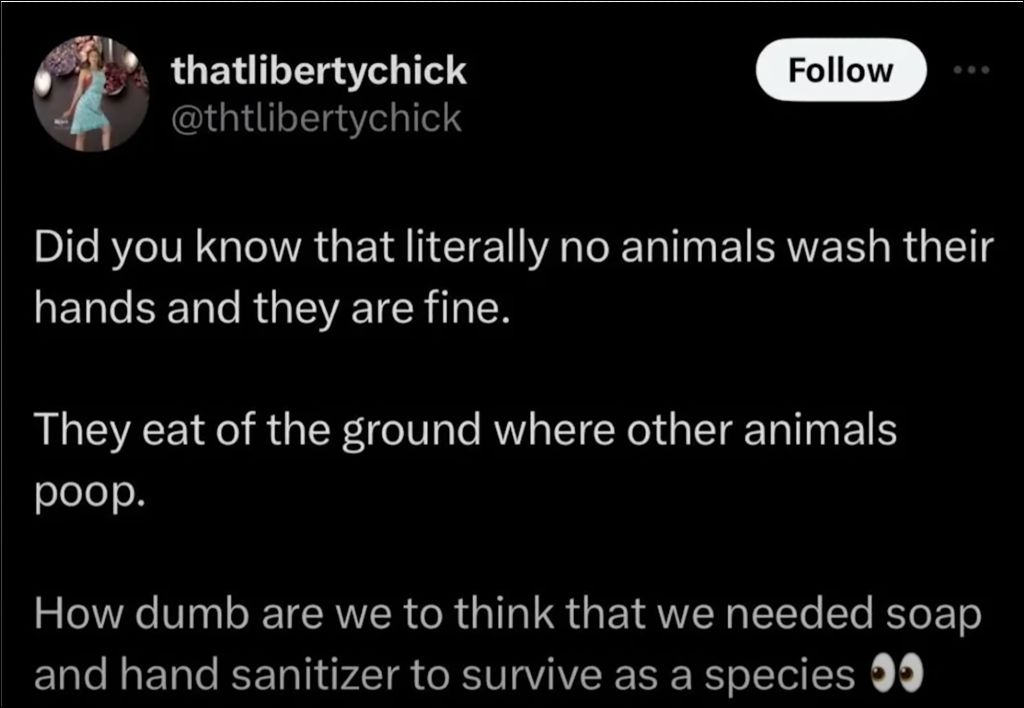Click the line starting "How dumb are we"

(507, 616)
